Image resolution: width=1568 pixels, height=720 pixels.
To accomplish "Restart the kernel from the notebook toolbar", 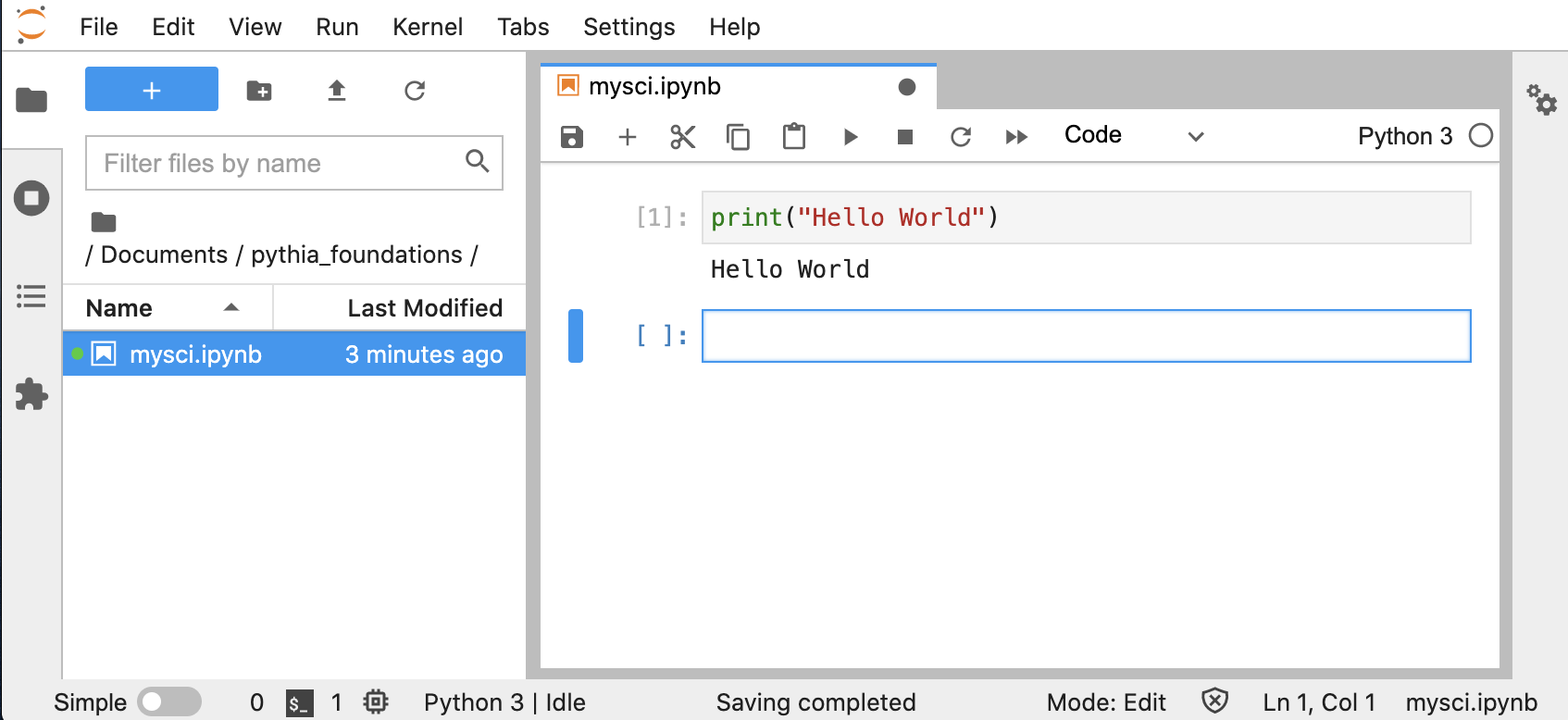I will click(961, 137).
